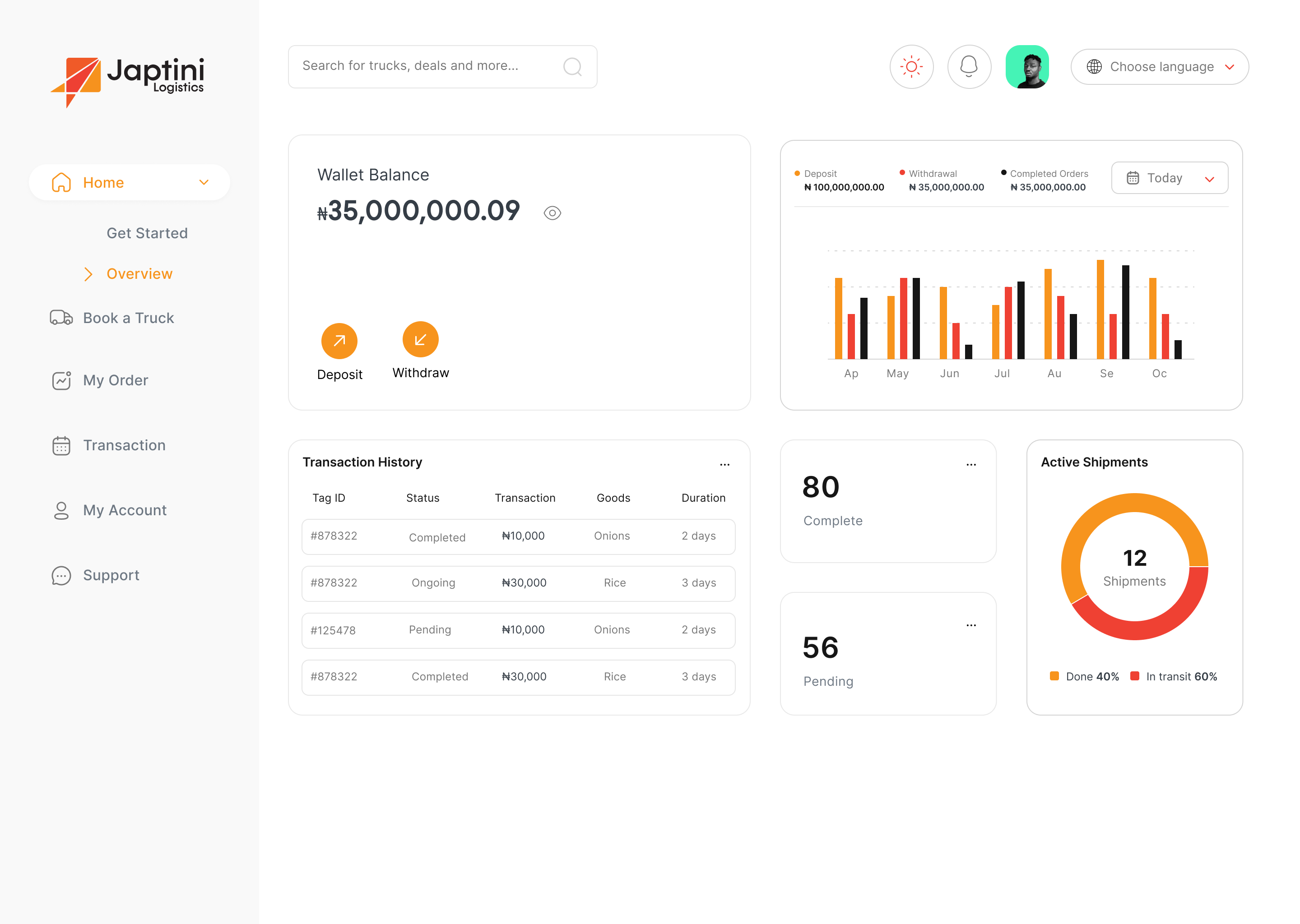Open the Today date range dropdown
This screenshot has height=924, width=1300.
tap(1170, 178)
